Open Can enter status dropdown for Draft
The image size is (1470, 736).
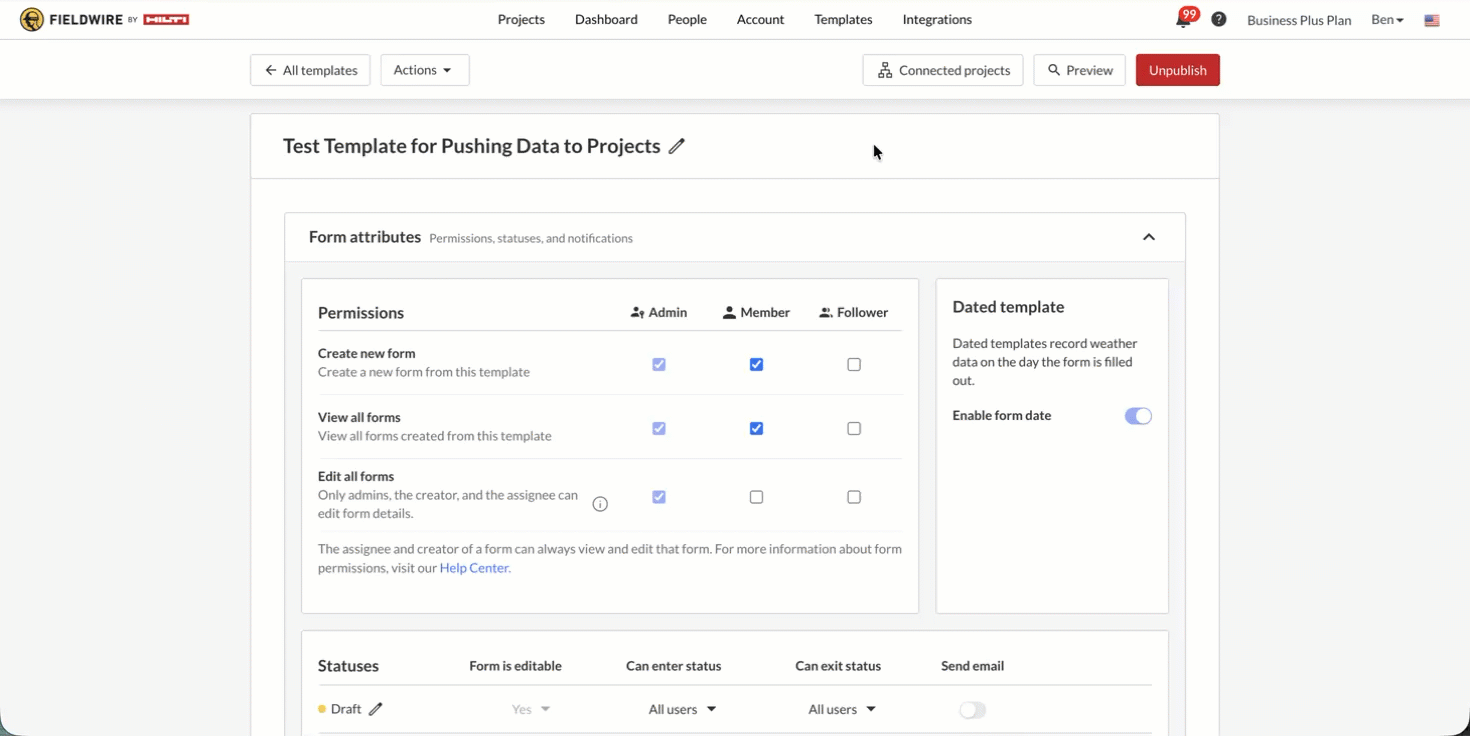pos(682,709)
